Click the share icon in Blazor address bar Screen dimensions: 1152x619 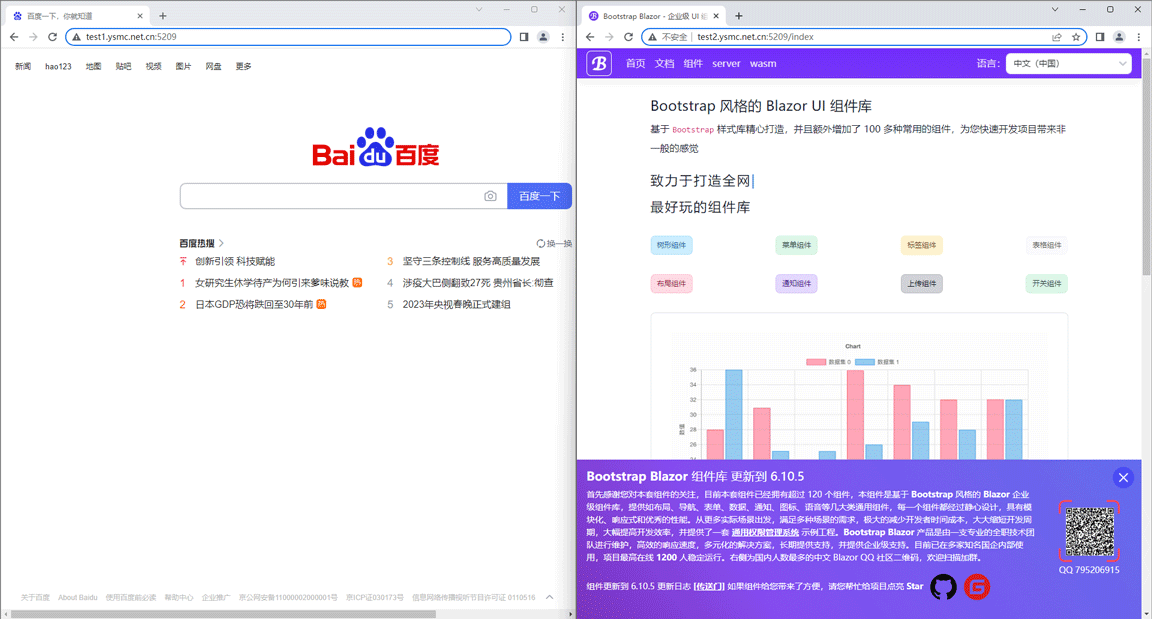click(1056, 37)
